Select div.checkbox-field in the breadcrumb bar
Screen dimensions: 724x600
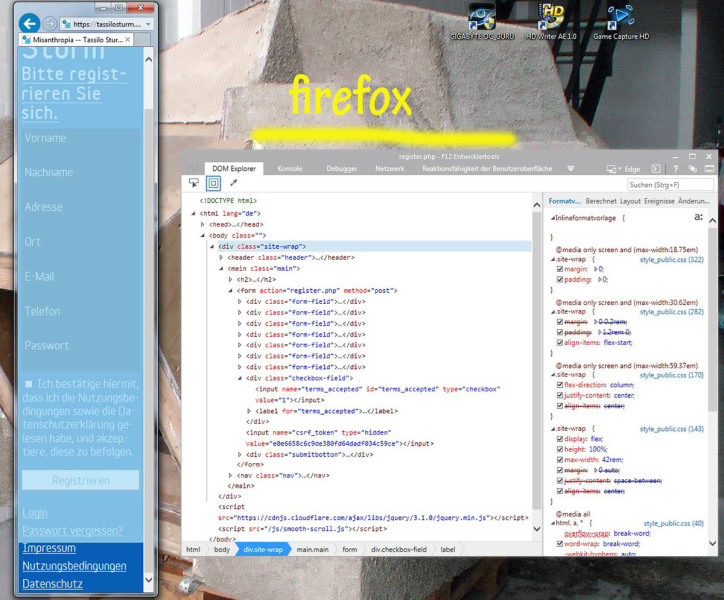pos(399,550)
